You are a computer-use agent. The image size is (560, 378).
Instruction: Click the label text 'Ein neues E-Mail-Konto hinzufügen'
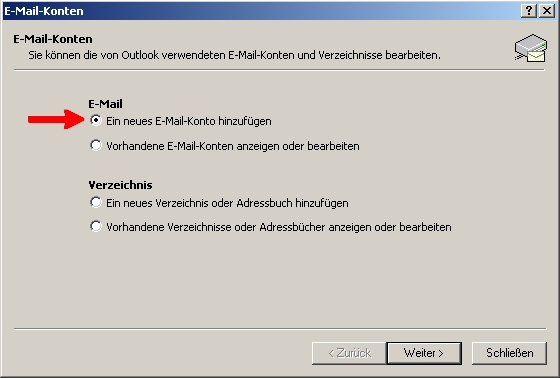[x=189, y=121]
